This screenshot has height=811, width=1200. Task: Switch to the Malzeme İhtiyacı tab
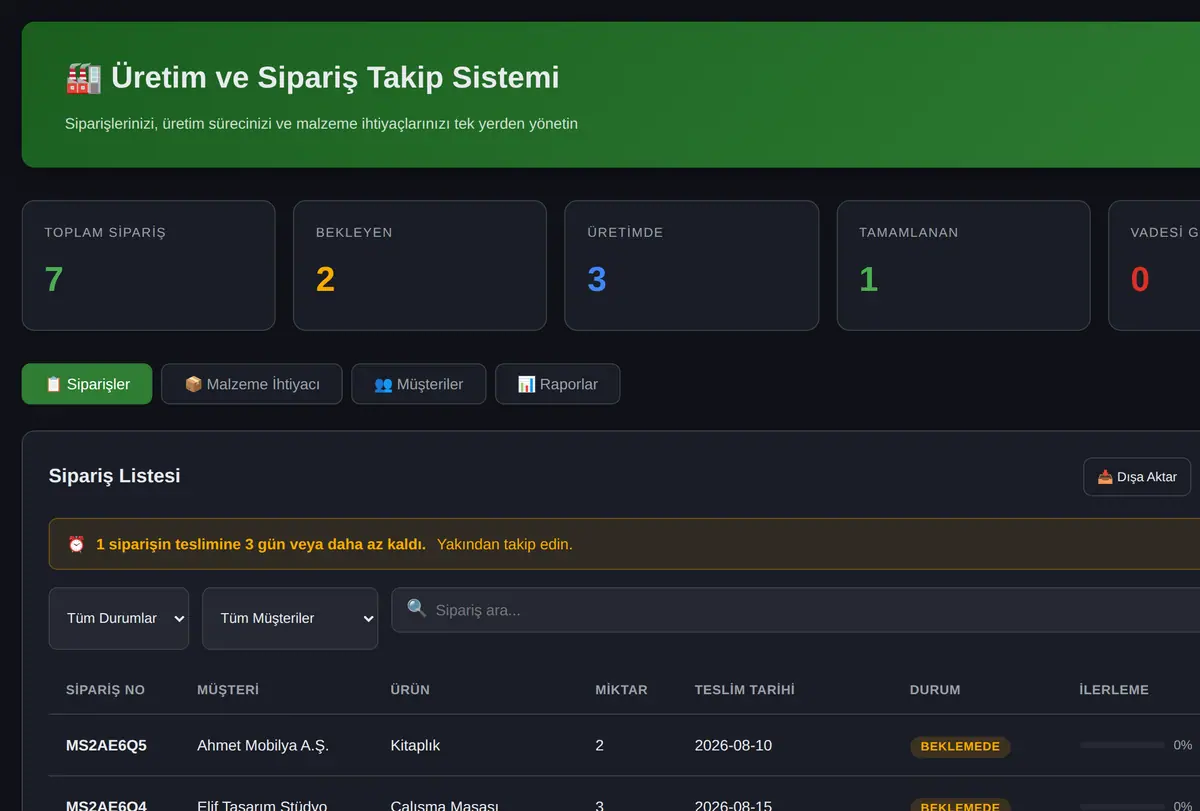point(252,384)
